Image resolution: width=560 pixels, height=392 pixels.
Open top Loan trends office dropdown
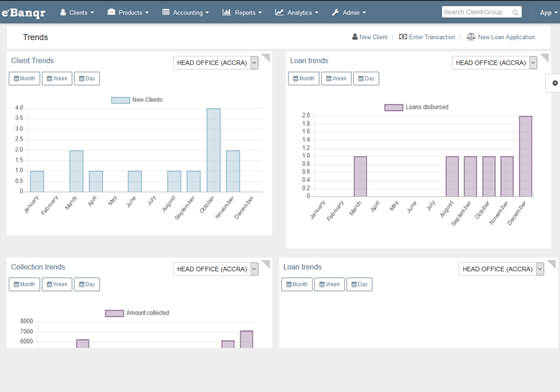pyautogui.click(x=495, y=63)
